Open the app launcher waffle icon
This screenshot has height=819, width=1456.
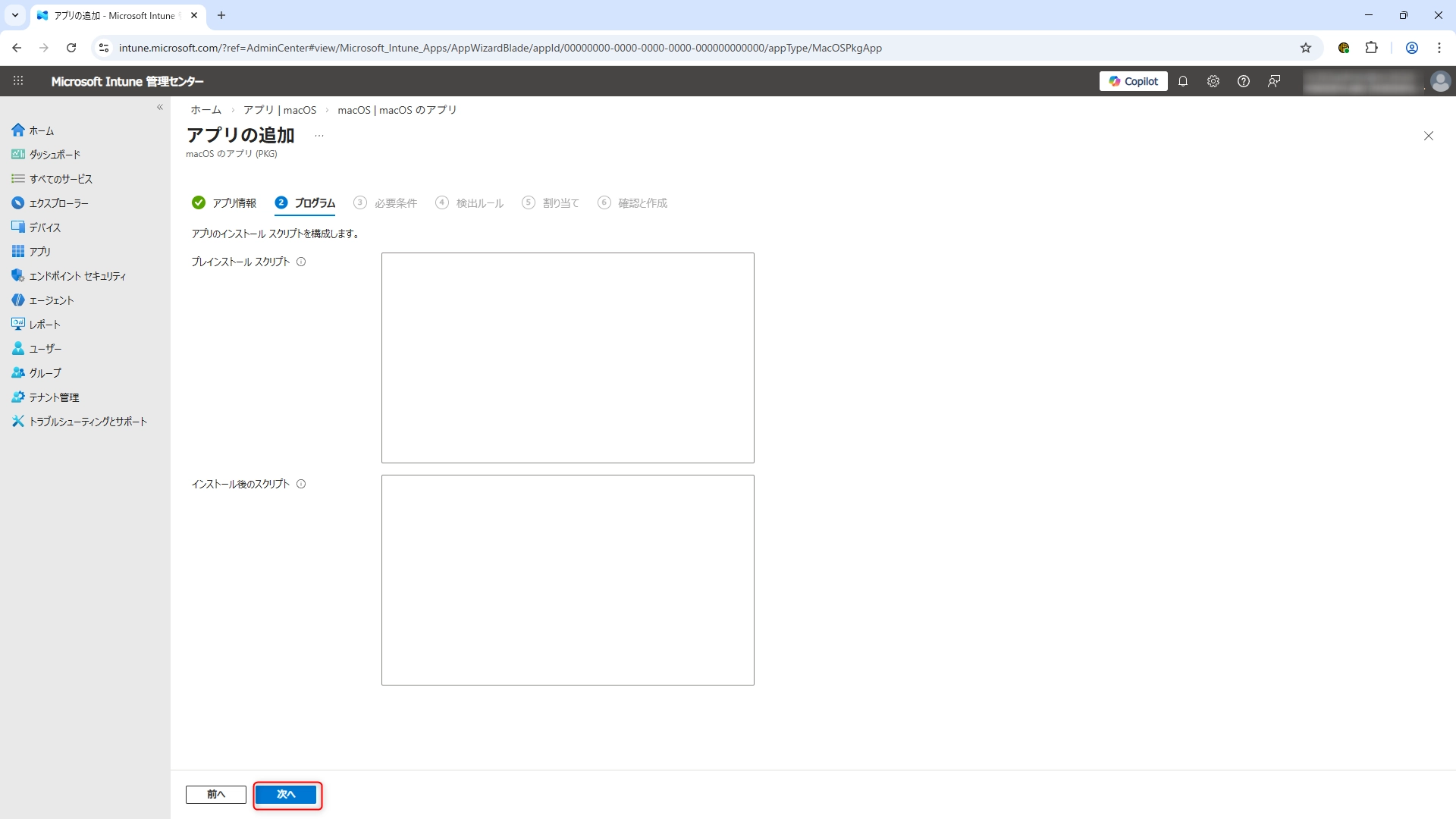coord(18,81)
